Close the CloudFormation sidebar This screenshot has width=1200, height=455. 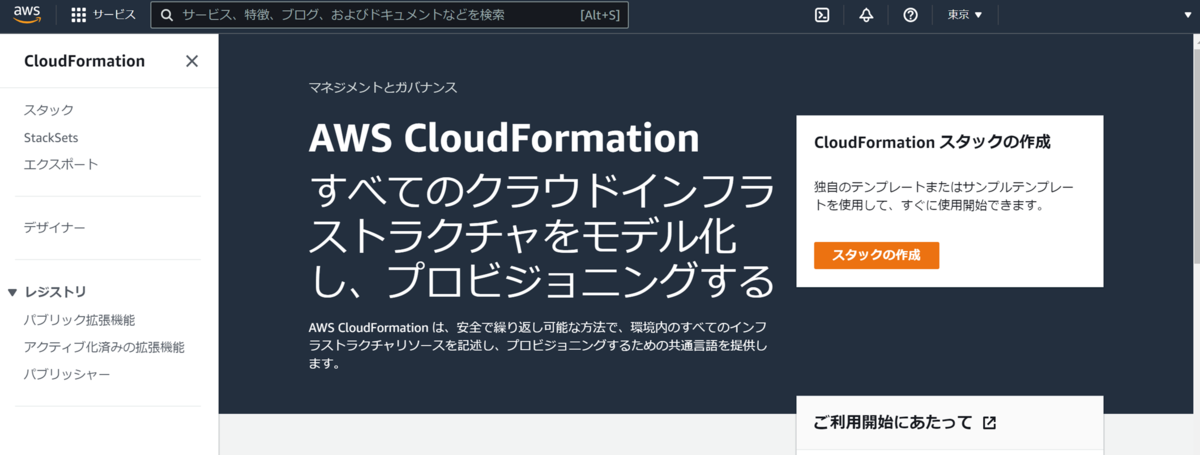click(x=192, y=61)
